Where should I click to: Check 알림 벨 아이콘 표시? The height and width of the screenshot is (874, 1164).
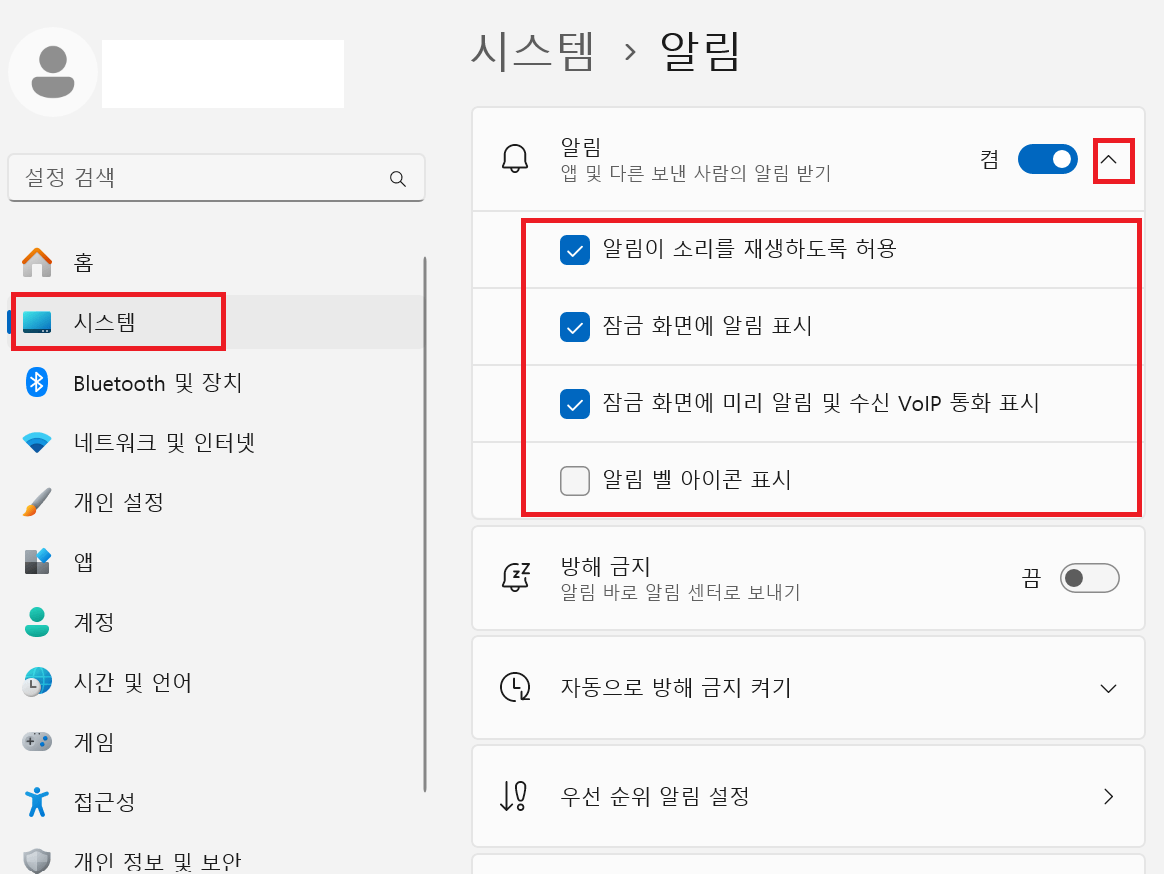point(575,481)
